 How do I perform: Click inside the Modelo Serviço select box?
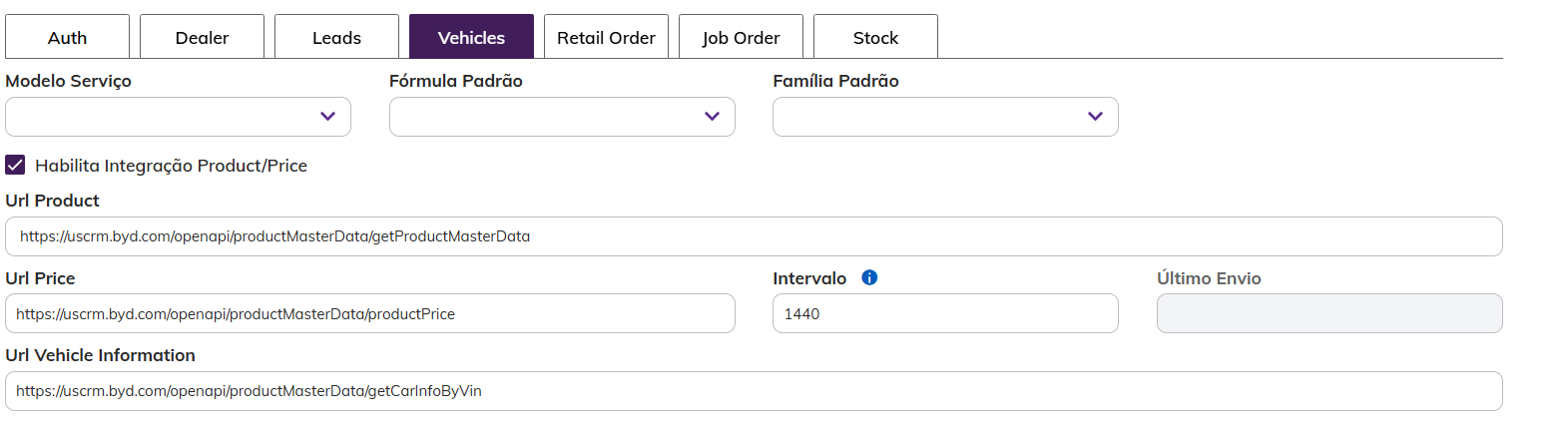160,117
